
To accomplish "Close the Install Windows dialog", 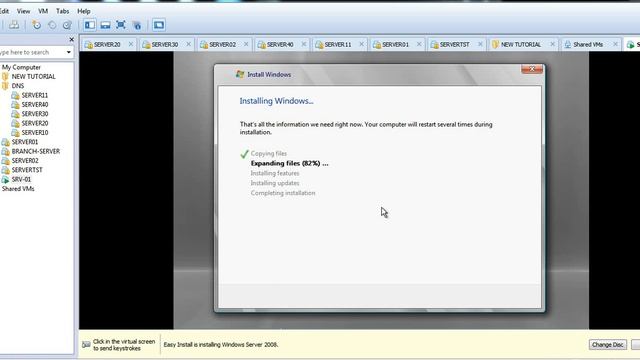I will point(532,69).
